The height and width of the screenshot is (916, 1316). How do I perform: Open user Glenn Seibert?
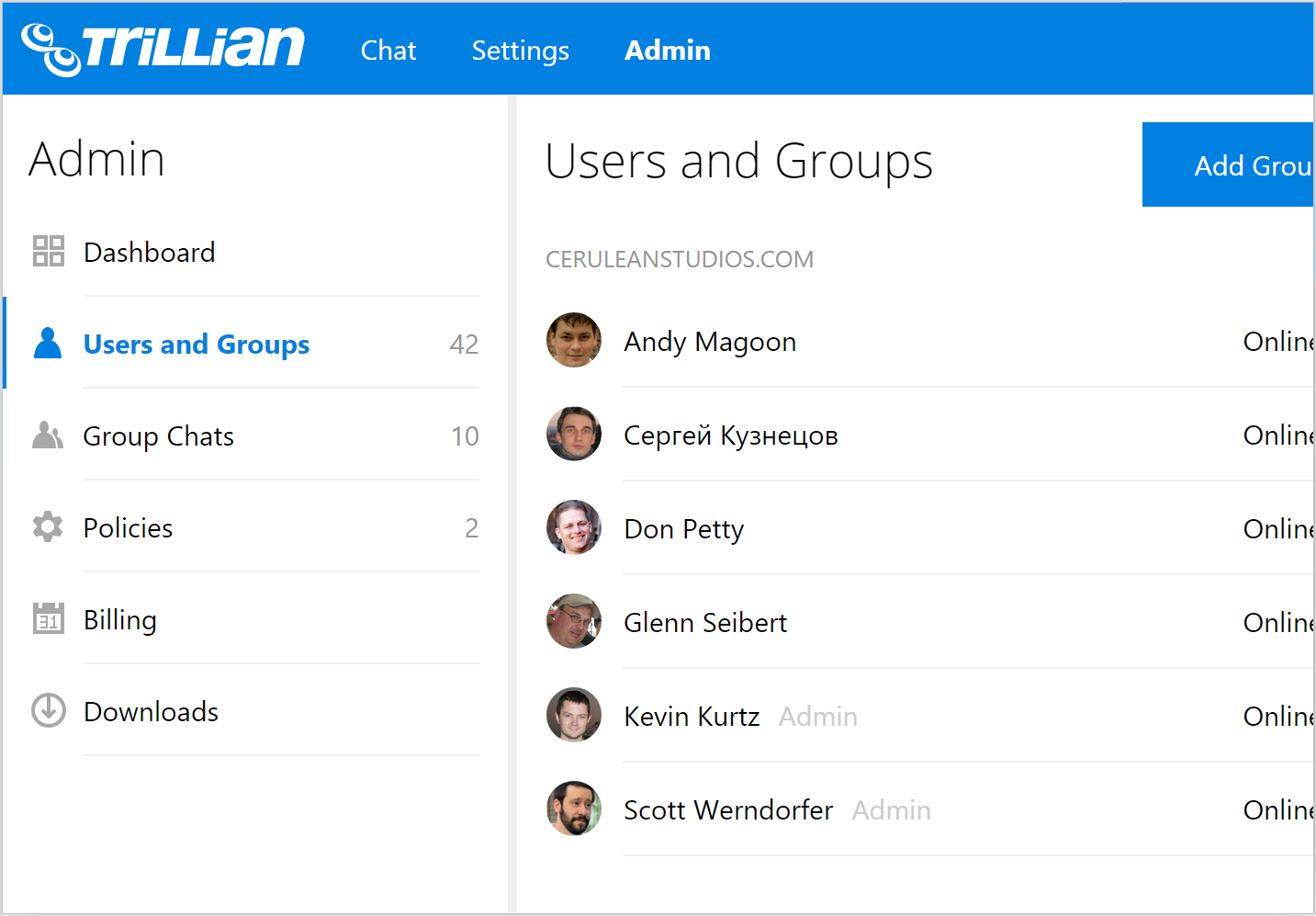click(705, 623)
